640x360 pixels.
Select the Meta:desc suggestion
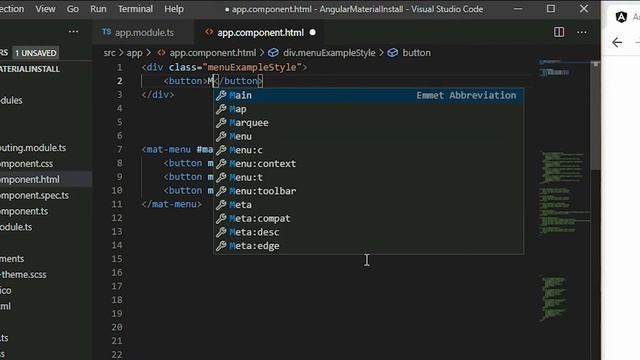[x=368, y=232]
